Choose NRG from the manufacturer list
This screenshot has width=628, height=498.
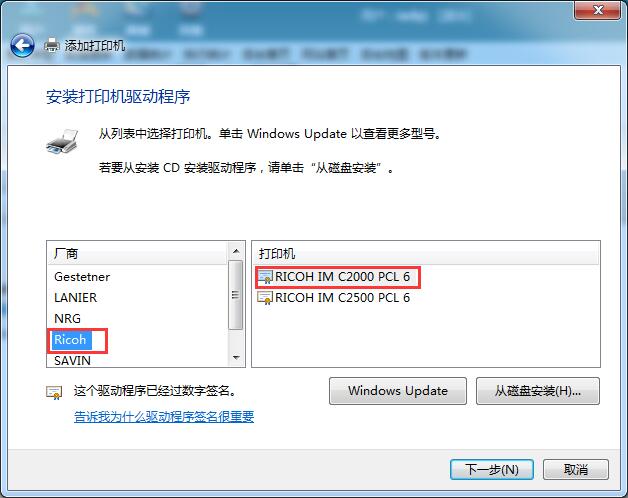pyautogui.click(x=68, y=319)
